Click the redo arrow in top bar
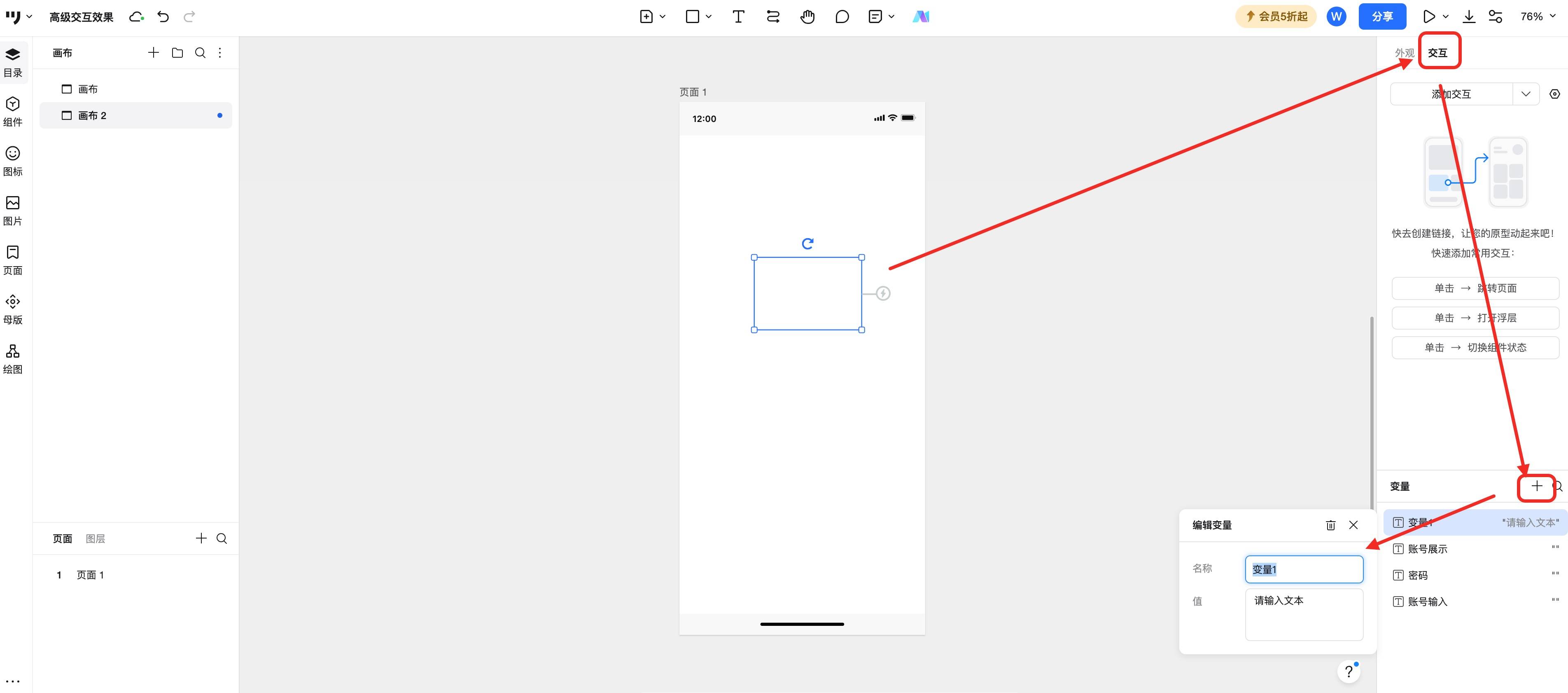The width and height of the screenshot is (1568, 693). click(189, 16)
